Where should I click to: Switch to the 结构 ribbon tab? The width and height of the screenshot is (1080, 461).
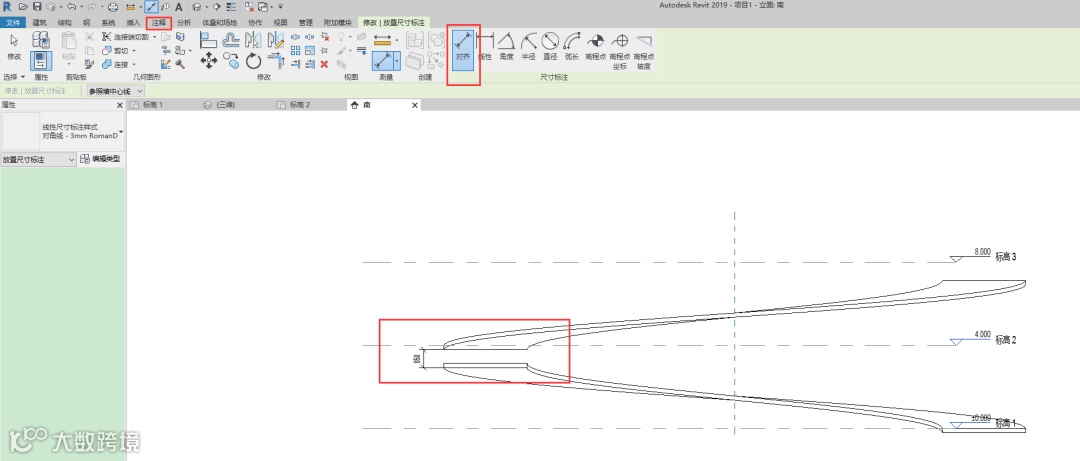[x=65, y=22]
